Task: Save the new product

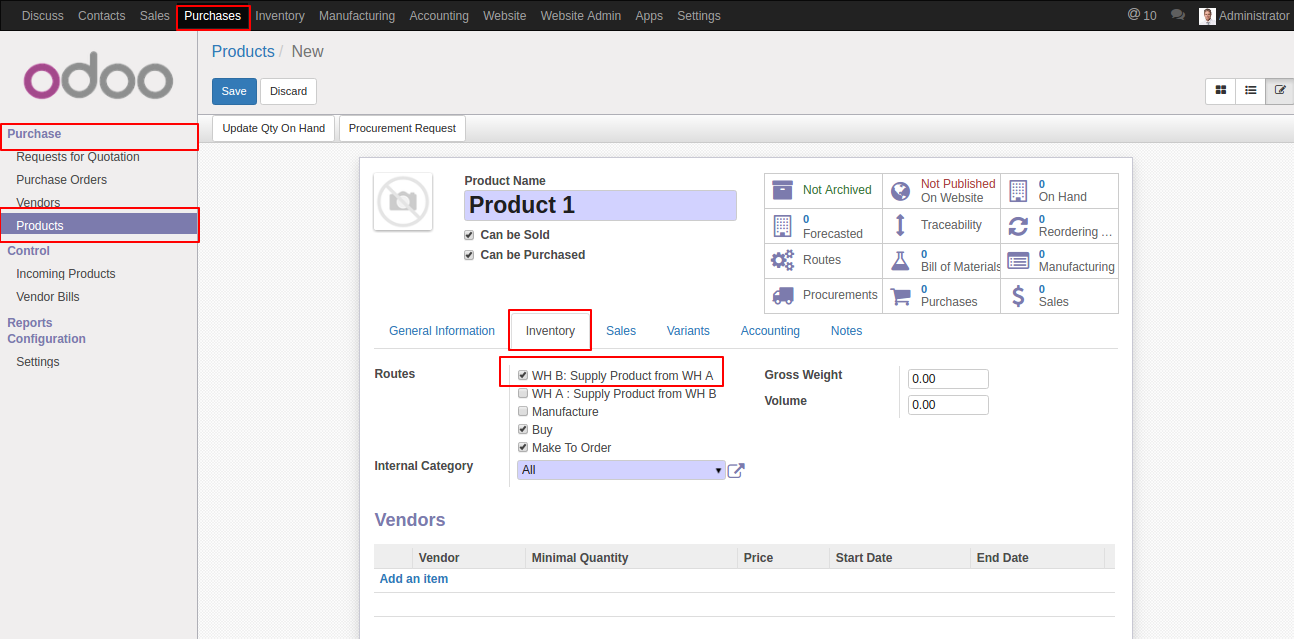Action: point(234,91)
